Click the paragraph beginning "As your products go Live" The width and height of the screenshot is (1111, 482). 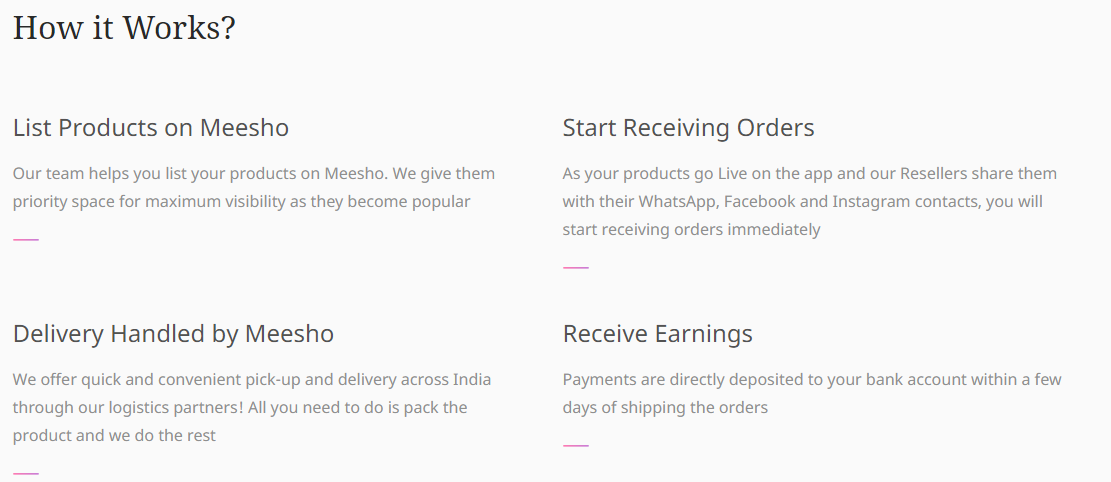pyautogui.click(x=809, y=201)
